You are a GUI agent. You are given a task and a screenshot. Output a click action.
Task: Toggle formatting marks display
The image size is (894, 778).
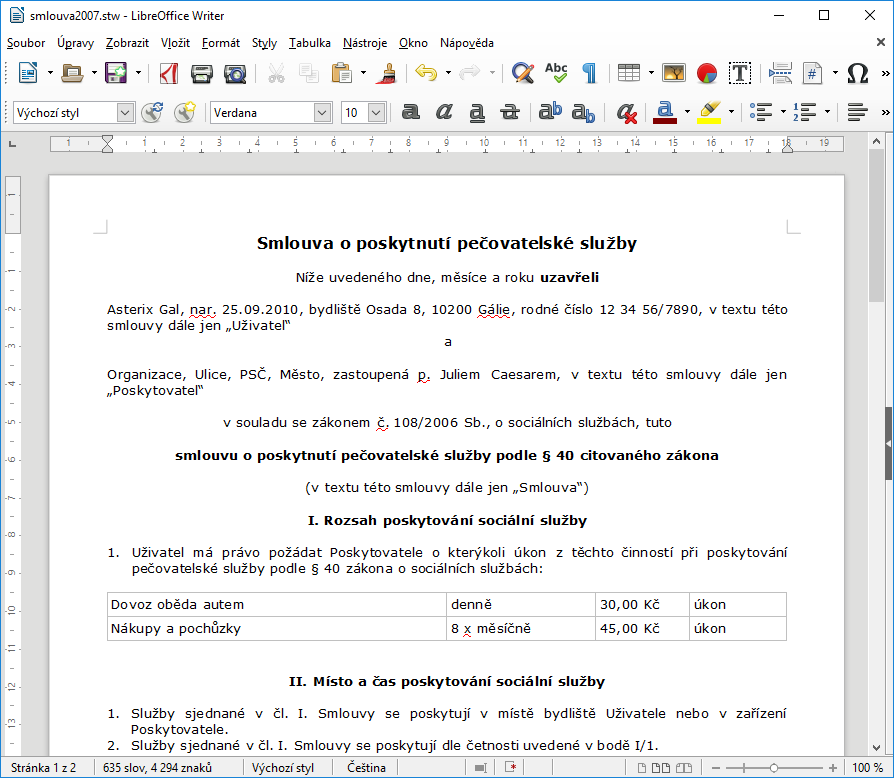[x=590, y=73]
